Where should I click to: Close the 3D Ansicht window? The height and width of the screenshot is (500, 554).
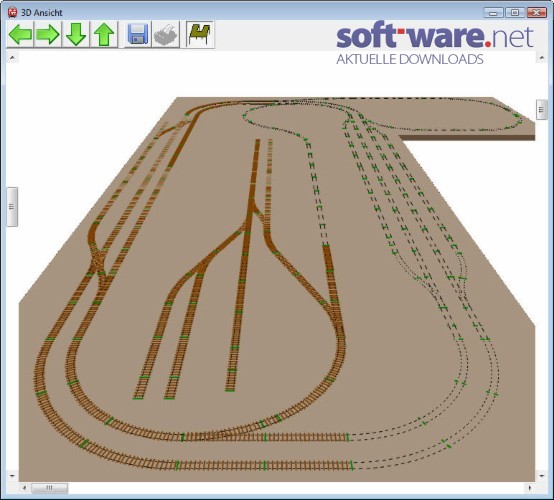click(537, 13)
